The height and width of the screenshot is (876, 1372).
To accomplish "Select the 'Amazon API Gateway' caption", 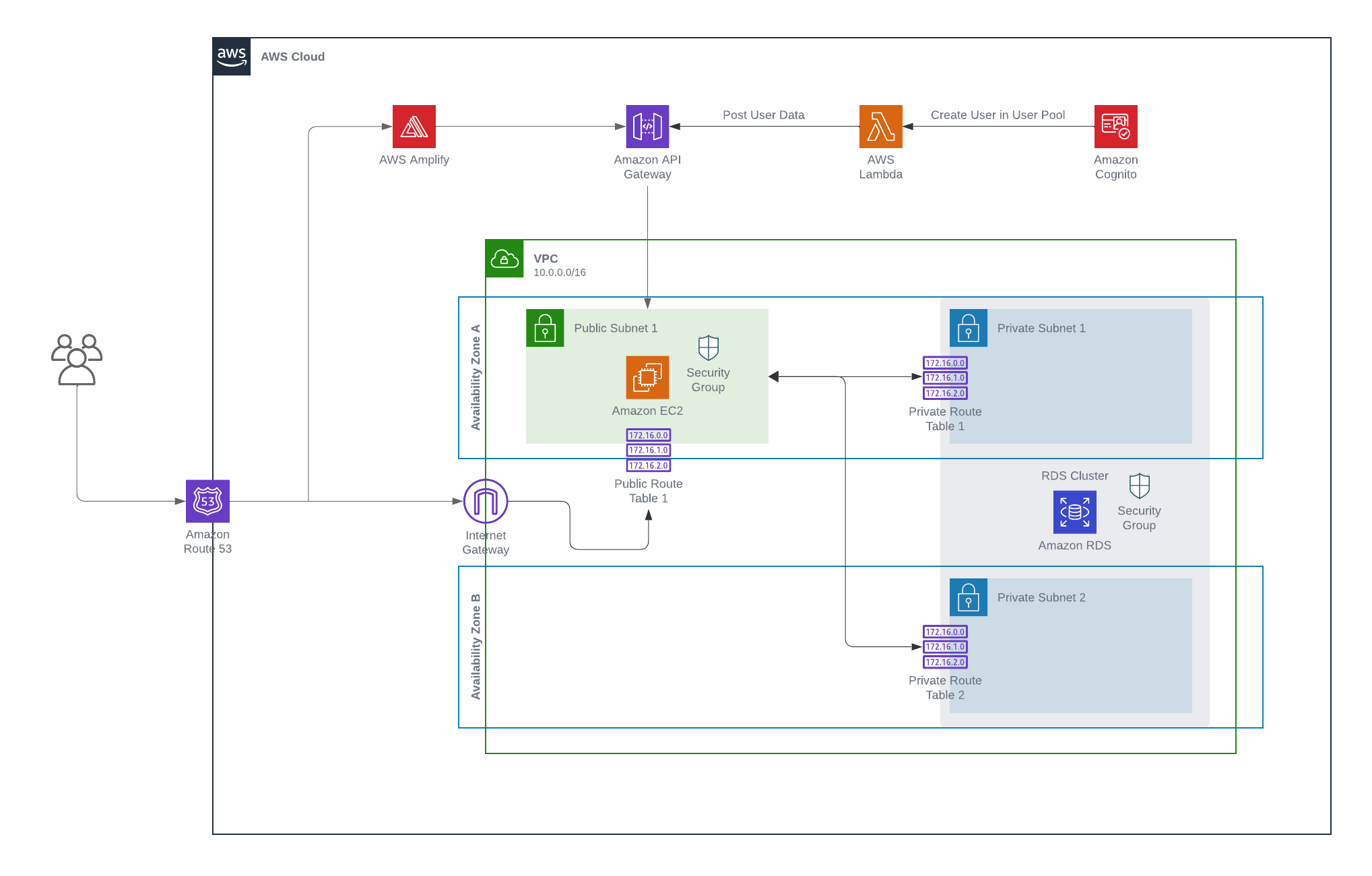I will [647, 167].
